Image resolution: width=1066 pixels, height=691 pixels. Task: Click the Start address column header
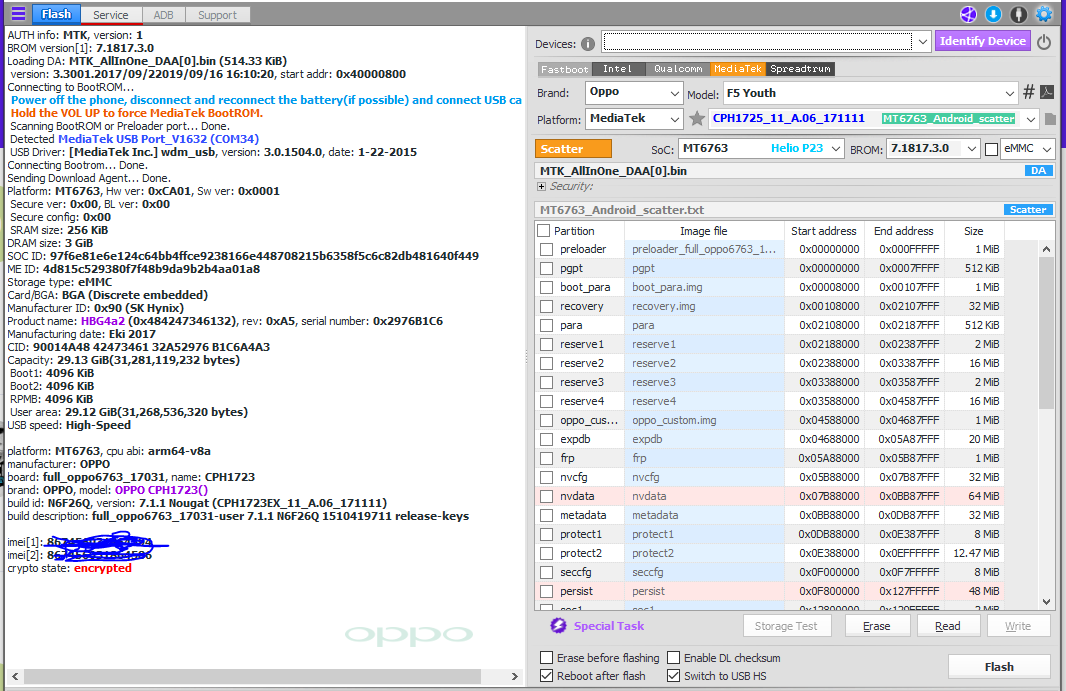pyautogui.click(x=824, y=231)
